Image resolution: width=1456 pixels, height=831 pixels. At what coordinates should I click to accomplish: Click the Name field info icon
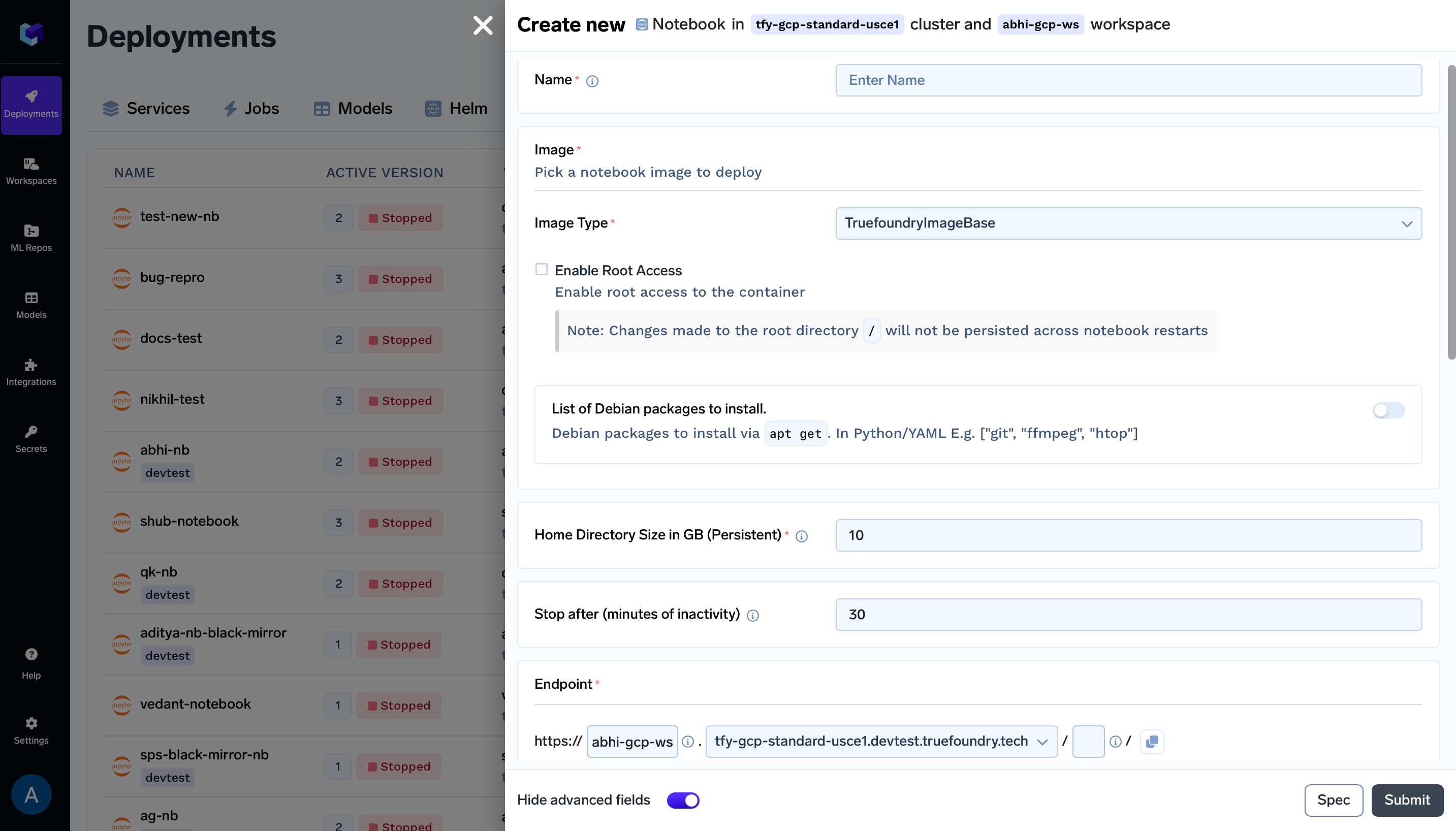[x=592, y=81]
